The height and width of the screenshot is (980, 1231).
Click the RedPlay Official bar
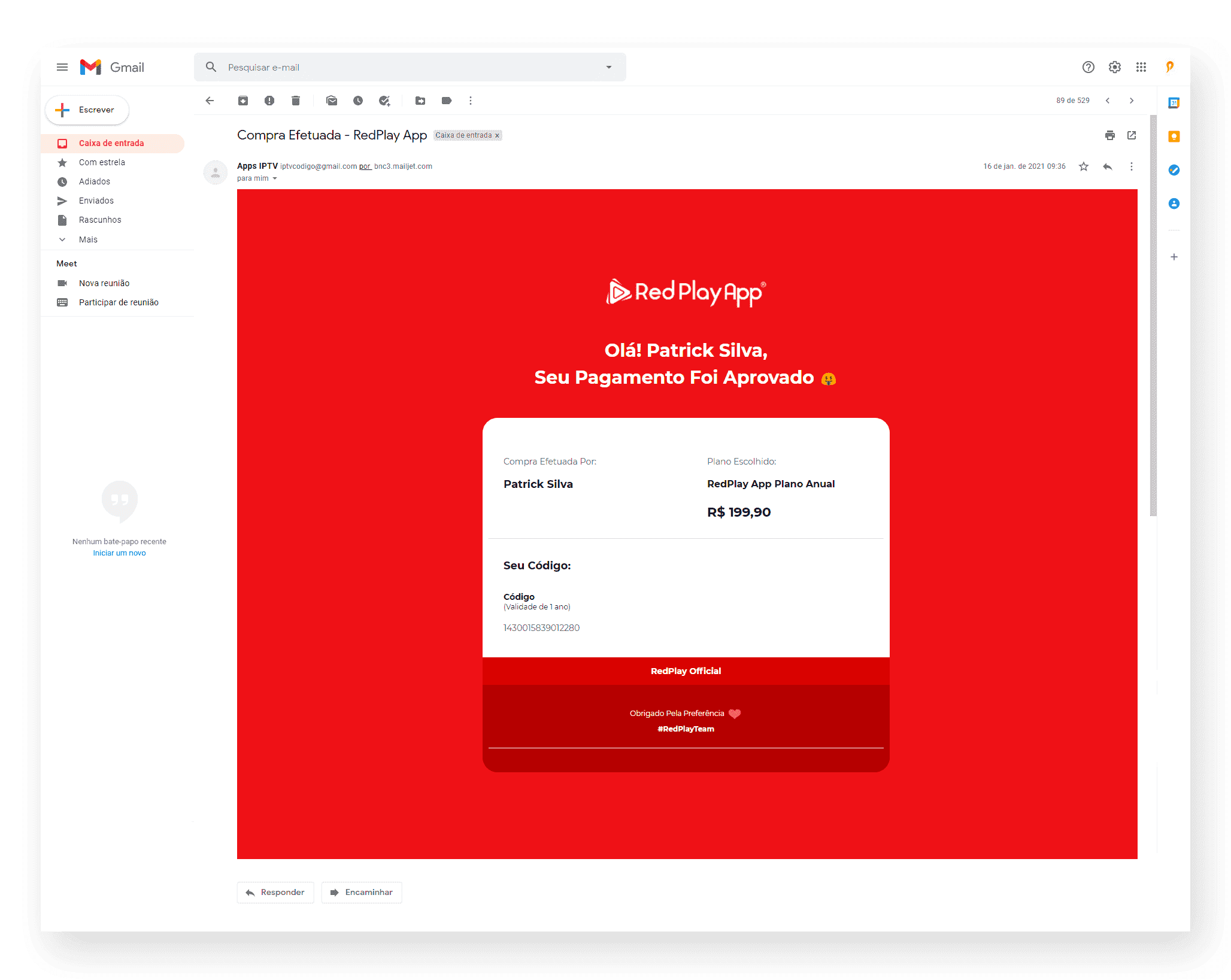(686, 671)
